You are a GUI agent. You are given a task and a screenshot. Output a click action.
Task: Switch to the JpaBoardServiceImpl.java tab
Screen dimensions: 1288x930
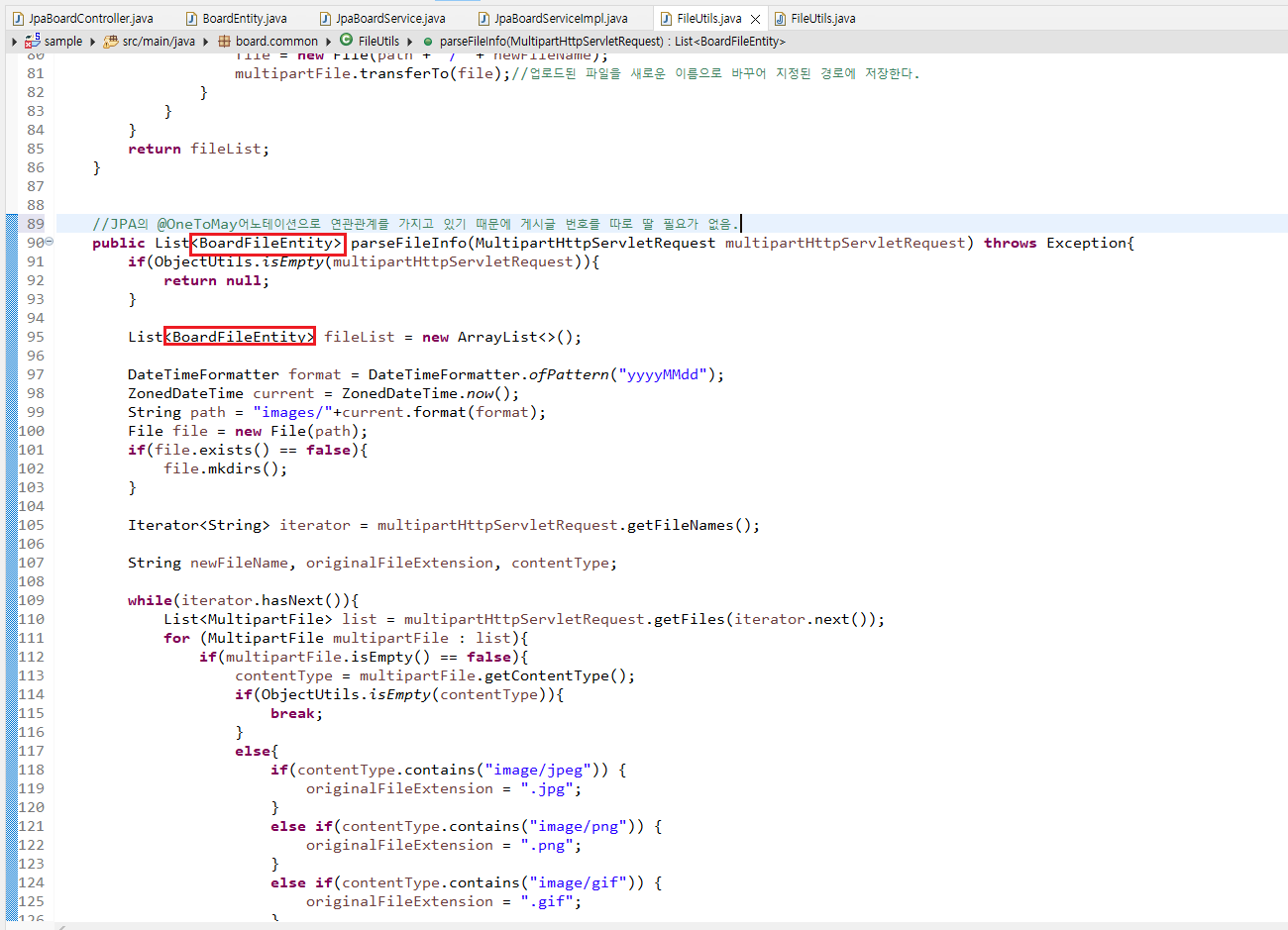(553, 18)
